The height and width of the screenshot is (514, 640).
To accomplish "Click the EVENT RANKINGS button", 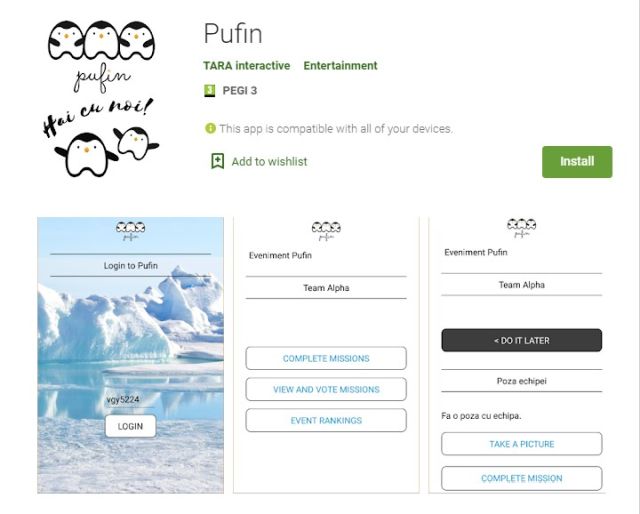I will tap(326, 420).
